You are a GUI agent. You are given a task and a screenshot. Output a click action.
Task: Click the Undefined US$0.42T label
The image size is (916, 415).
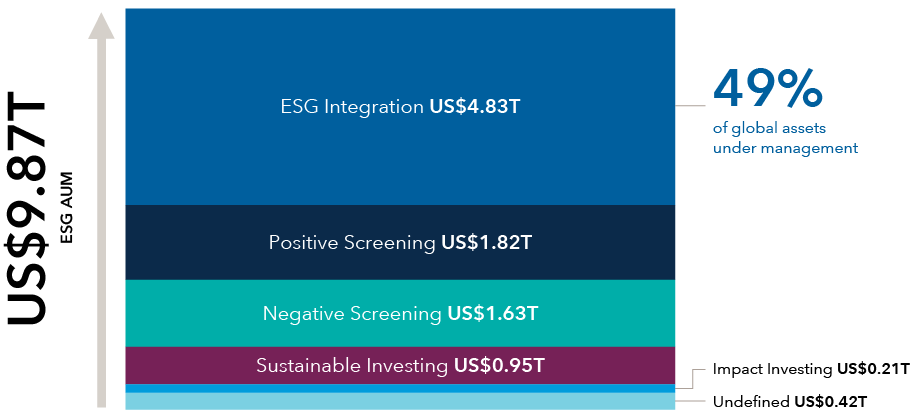[x=790, y=402]
